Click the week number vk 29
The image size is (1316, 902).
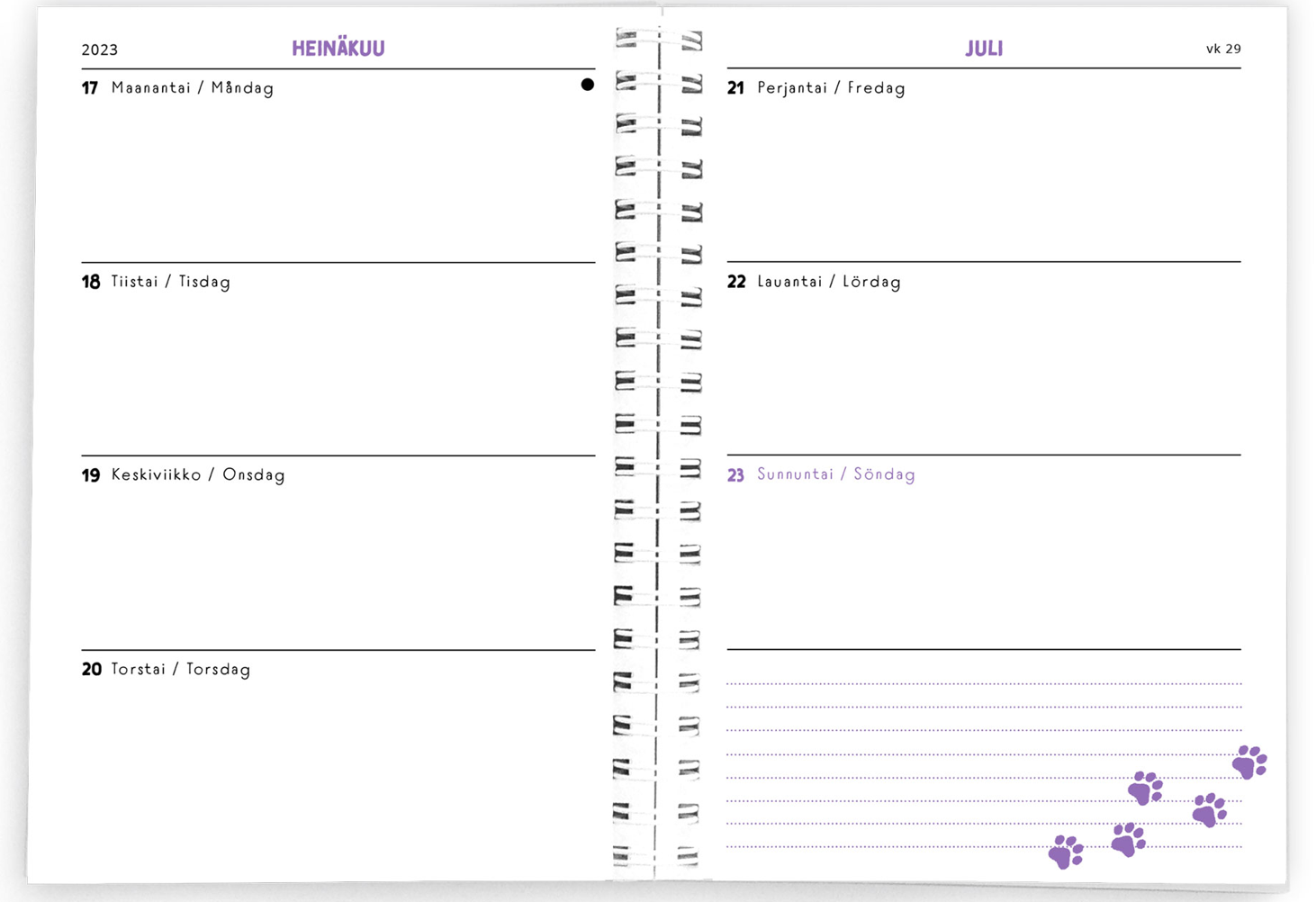(1223, 49)
